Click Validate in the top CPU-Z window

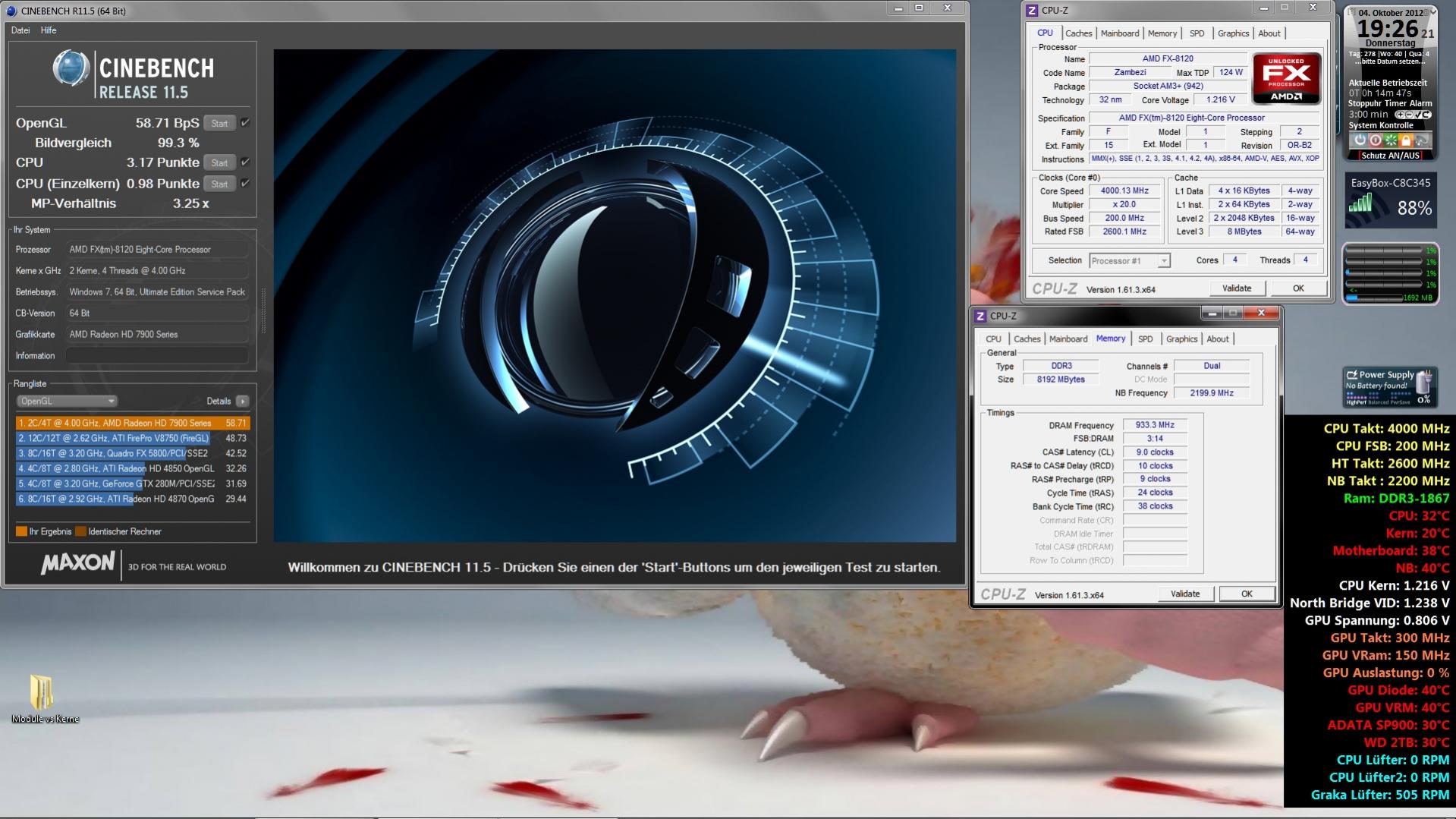[x=1237, y=288]
